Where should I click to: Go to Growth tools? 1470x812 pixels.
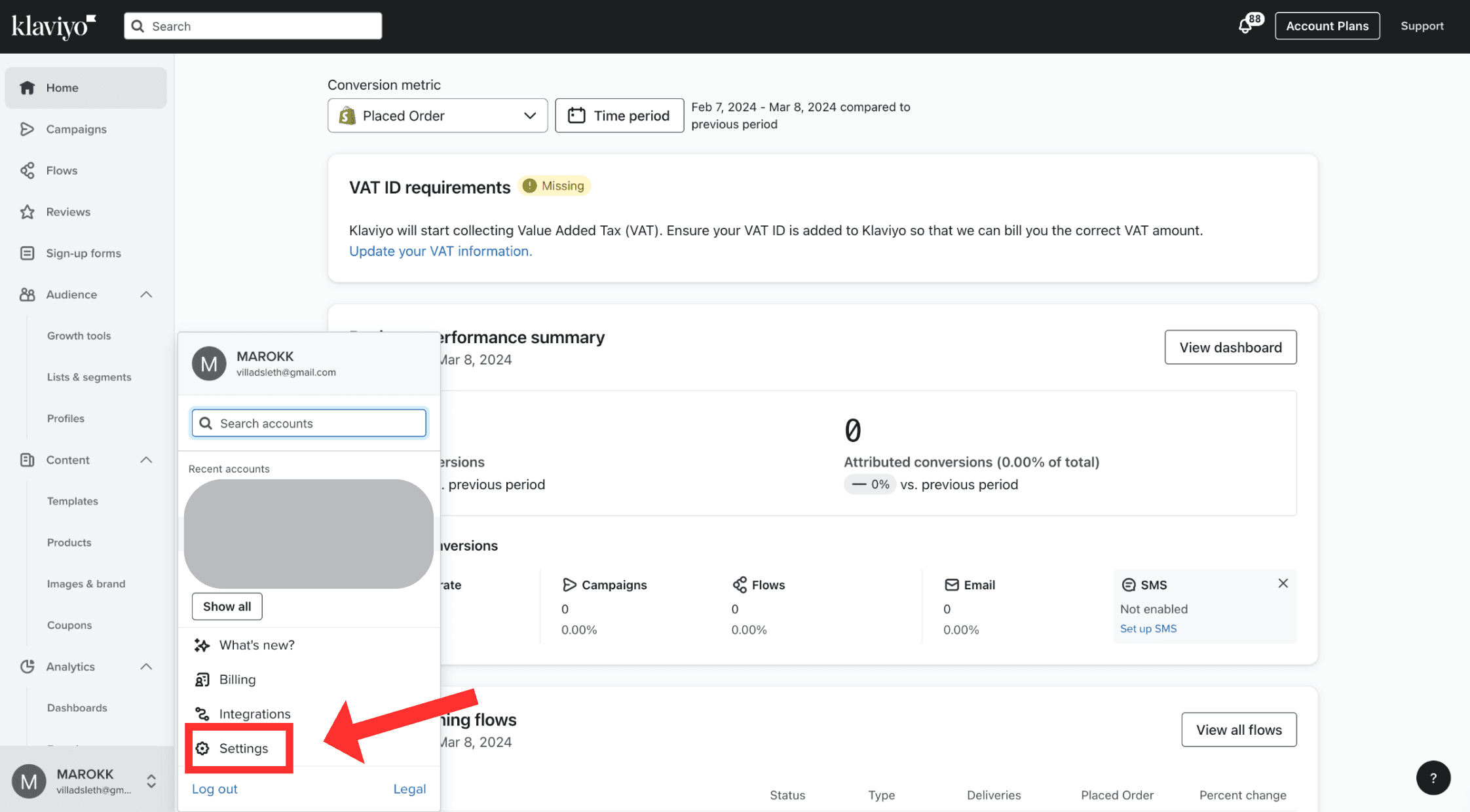point(79,336)
